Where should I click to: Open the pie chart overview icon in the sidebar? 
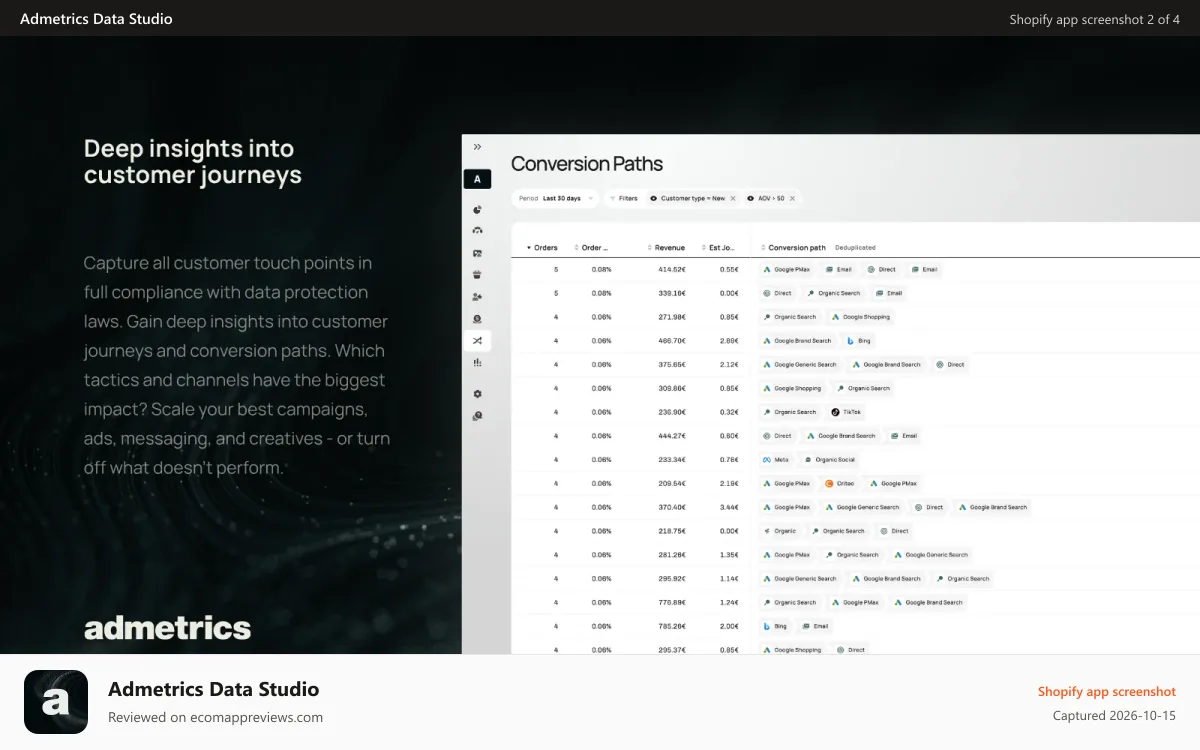[x=477, y=210]
